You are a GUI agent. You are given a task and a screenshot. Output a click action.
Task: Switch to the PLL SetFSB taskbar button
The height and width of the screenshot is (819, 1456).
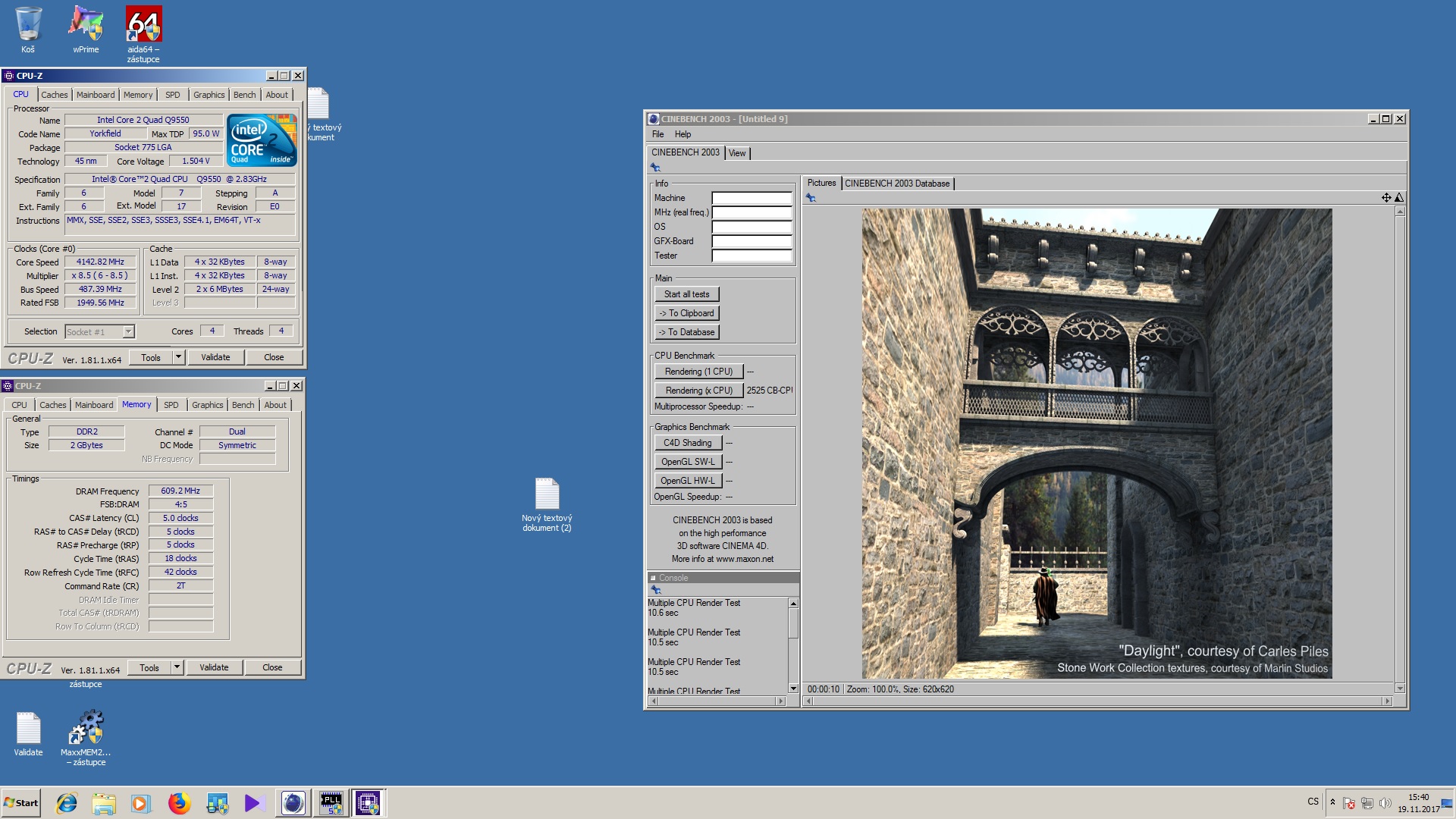[331, 803]
